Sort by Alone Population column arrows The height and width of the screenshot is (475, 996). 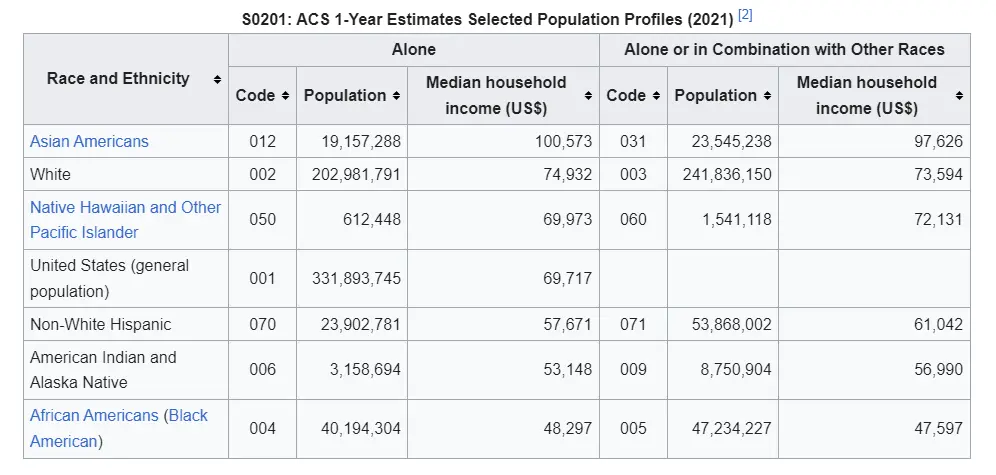point(396,96)
